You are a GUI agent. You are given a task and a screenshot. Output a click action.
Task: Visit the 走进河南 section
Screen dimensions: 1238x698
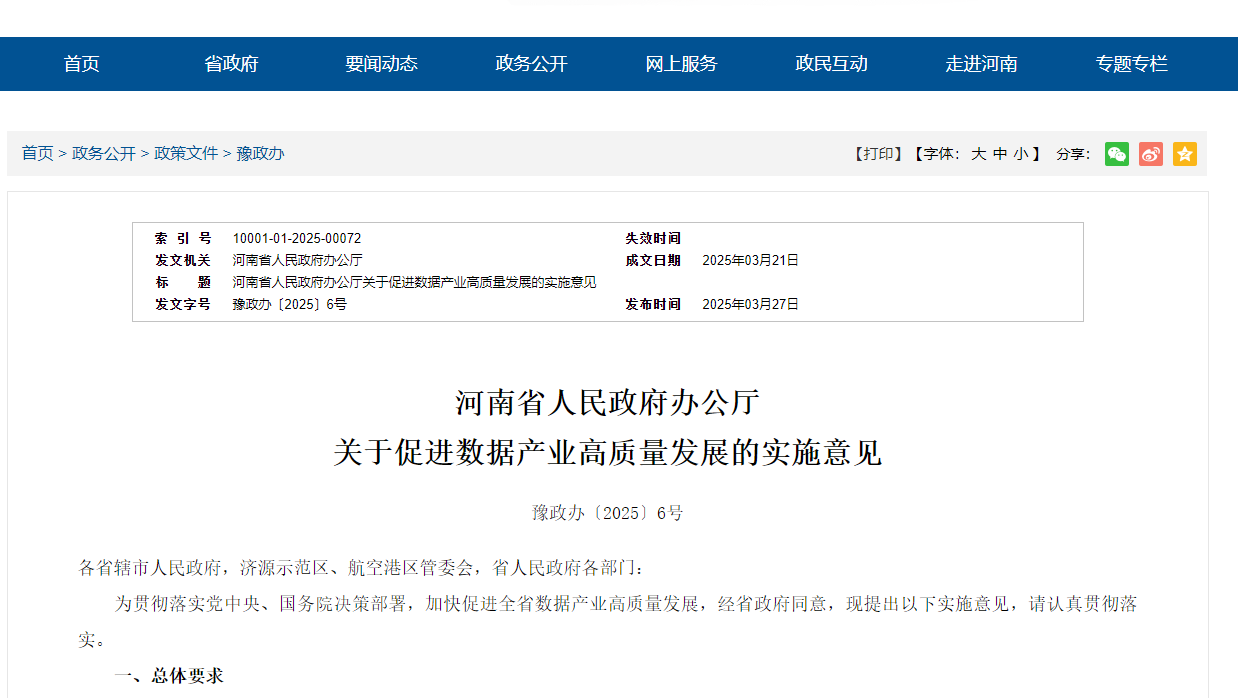(x=982, y=64)
